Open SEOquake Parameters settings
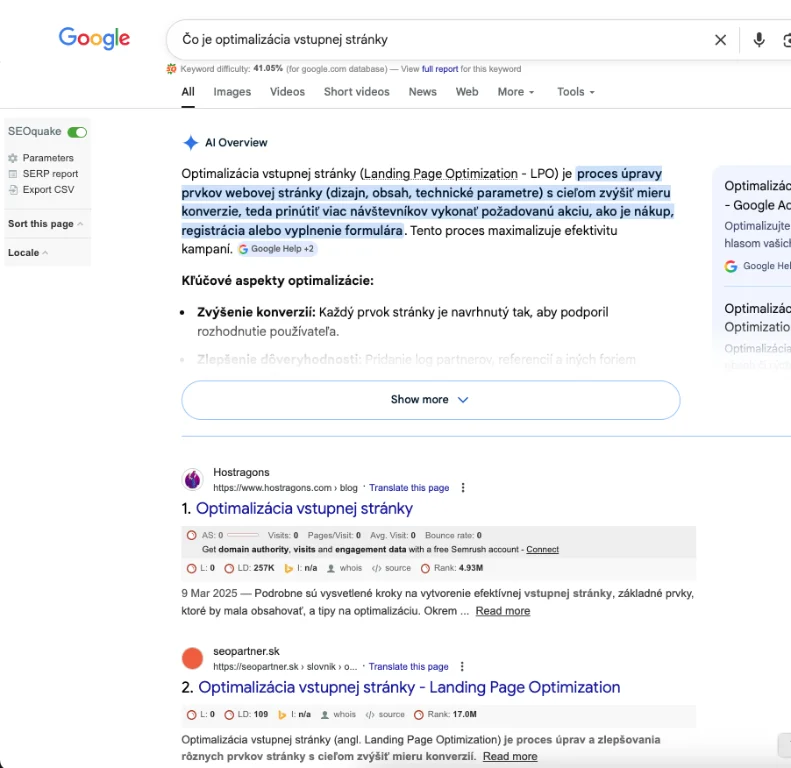This screenshot has height=768, width=791. 47,158
